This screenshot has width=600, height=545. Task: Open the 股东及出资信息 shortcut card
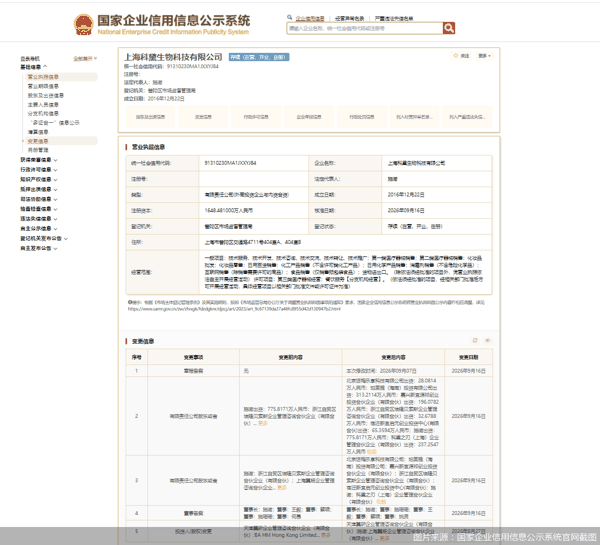150,117
